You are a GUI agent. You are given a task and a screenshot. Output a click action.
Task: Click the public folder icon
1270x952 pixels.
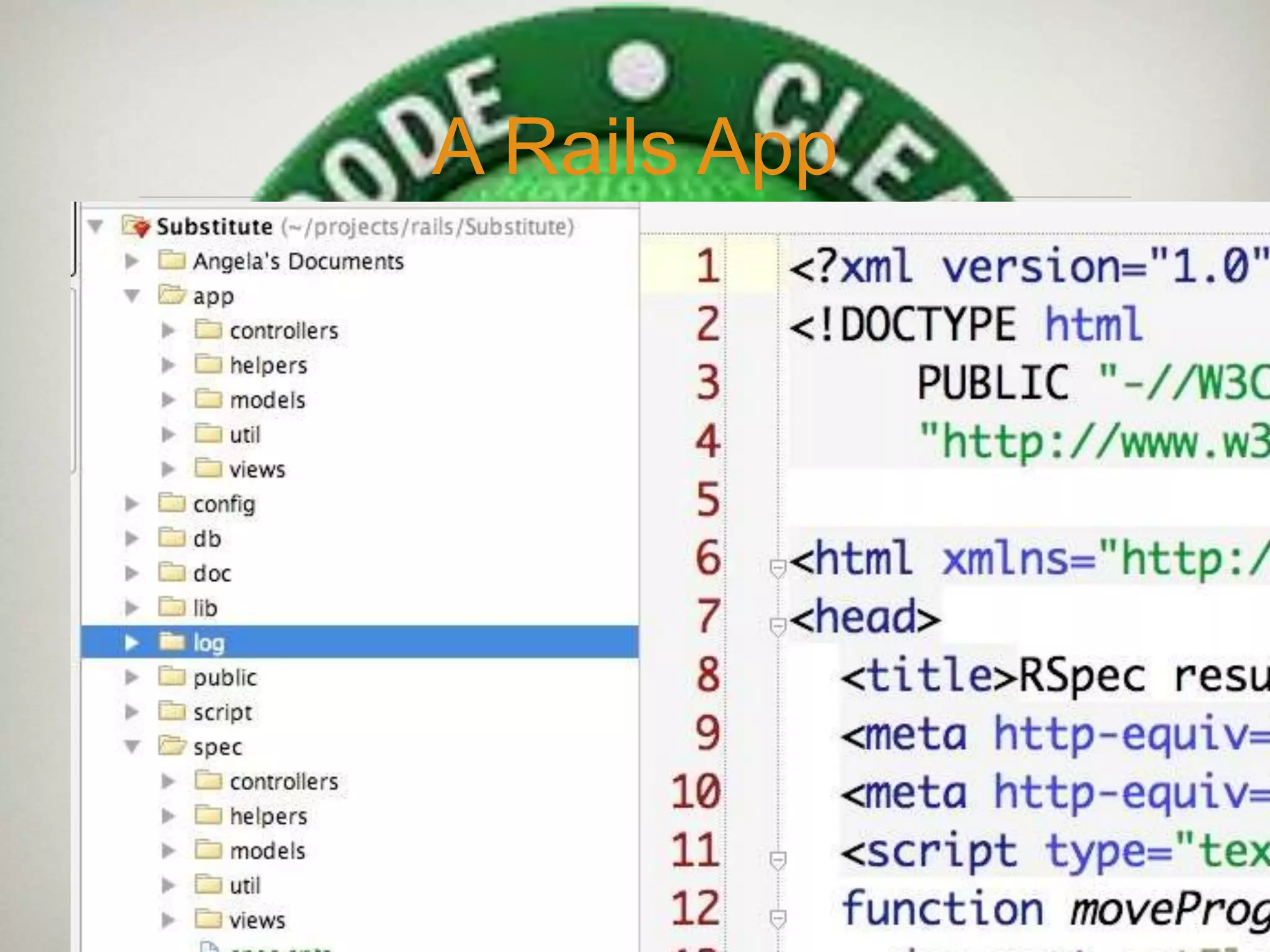coord(172,676)
